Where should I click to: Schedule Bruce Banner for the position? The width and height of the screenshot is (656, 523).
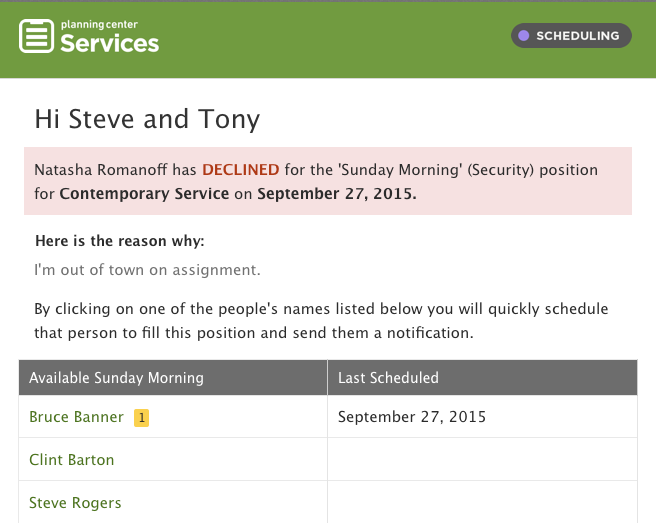[76, 417]
